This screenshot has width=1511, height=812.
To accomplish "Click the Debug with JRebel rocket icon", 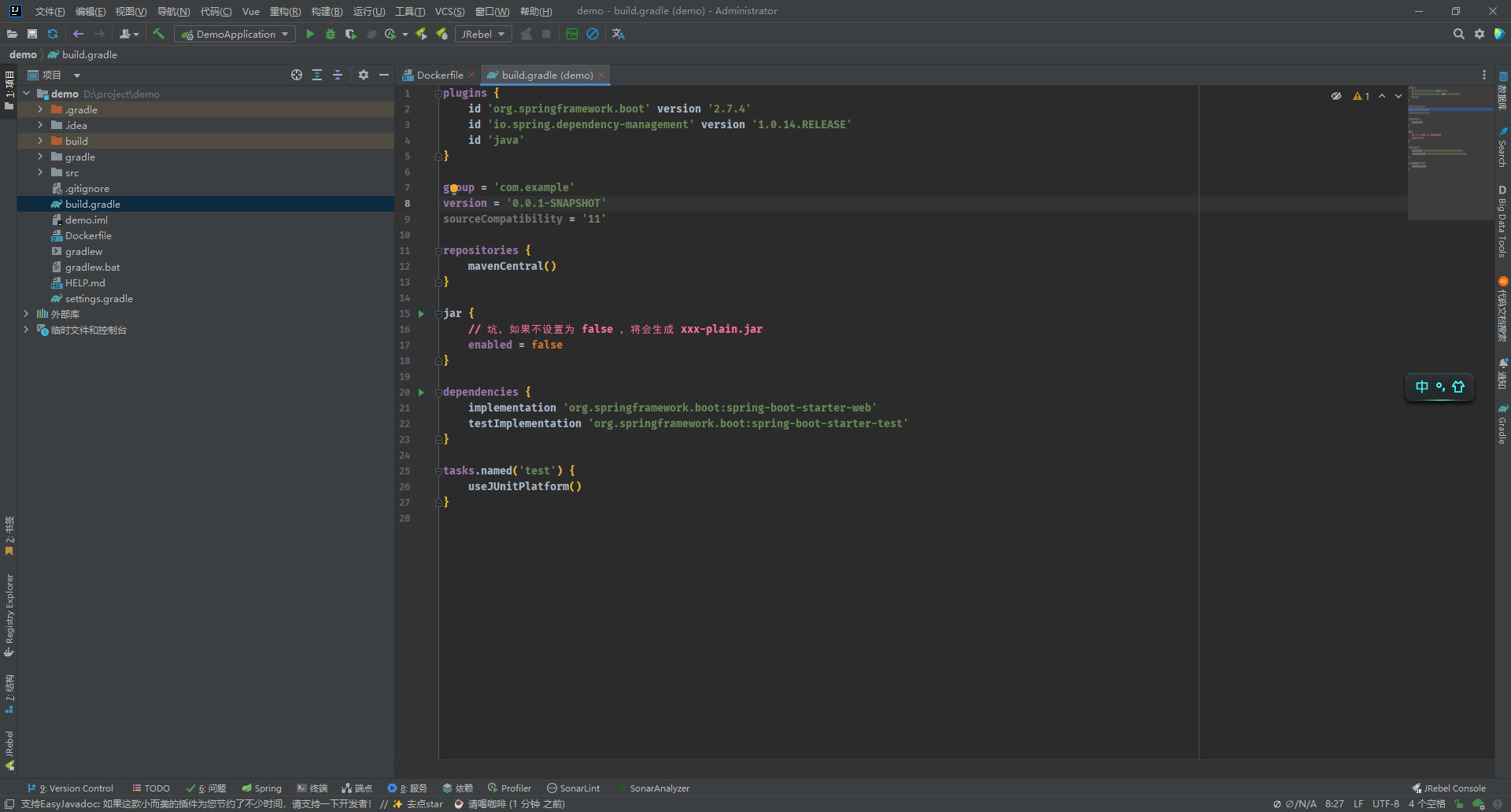I will 441,34.
